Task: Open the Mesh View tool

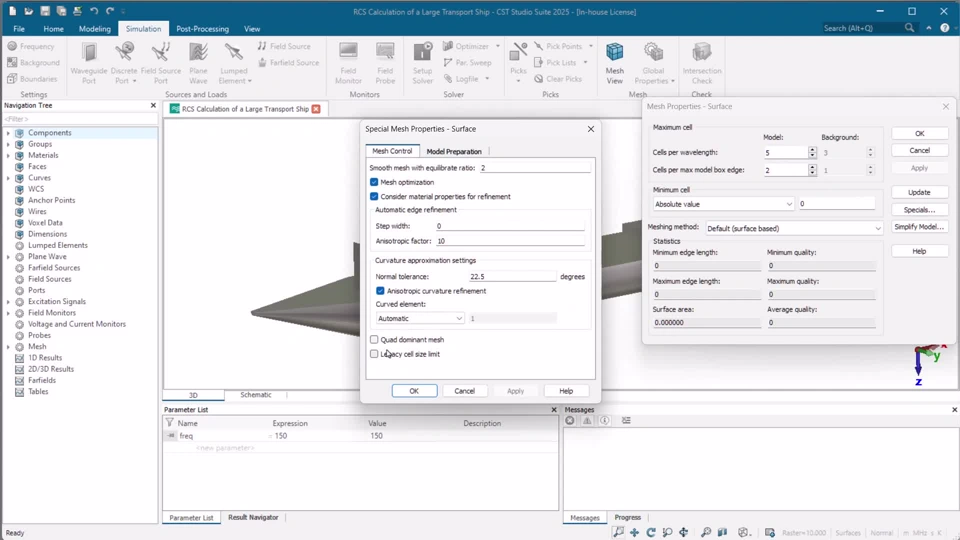Action: 614,63
